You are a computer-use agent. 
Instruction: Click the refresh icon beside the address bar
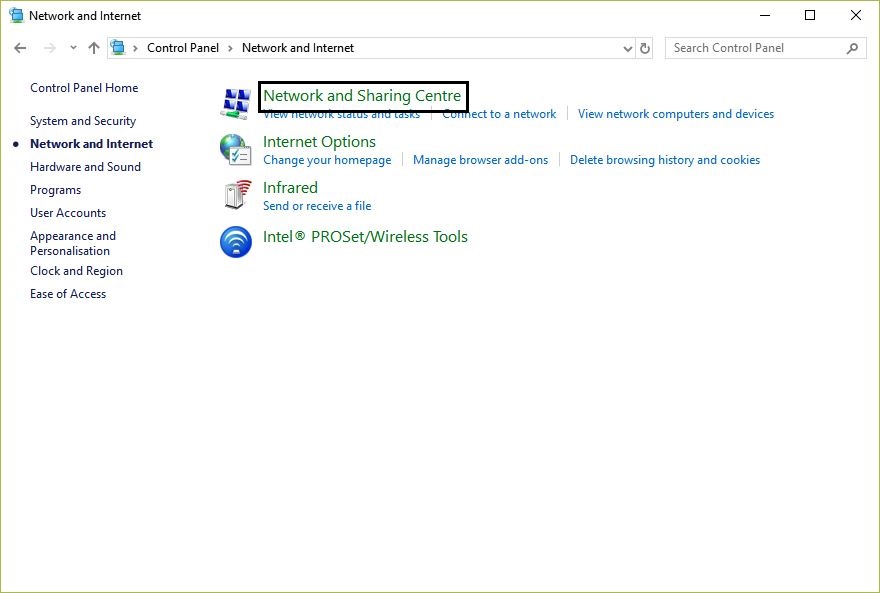[x=643, y=47]
